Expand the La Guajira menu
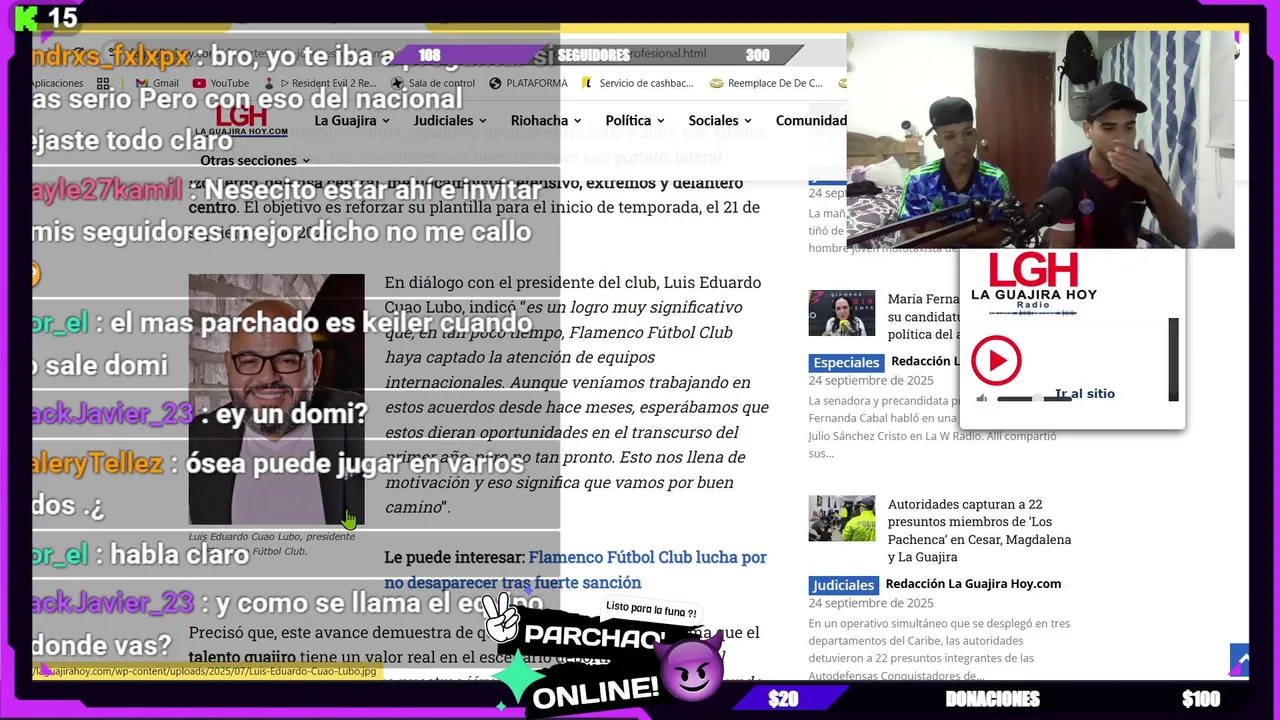This screenshot has height=720, width=1280. [x=351, y=120]
